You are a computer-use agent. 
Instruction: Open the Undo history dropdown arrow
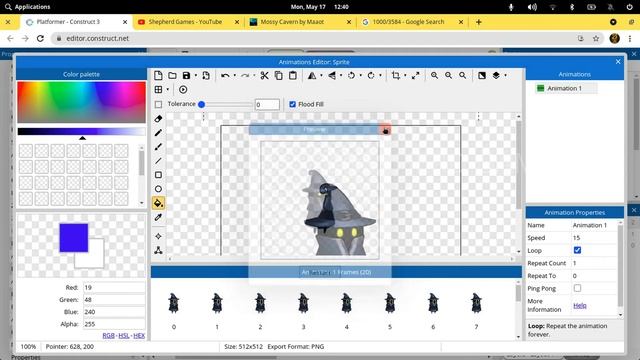[x=234, y=76]
